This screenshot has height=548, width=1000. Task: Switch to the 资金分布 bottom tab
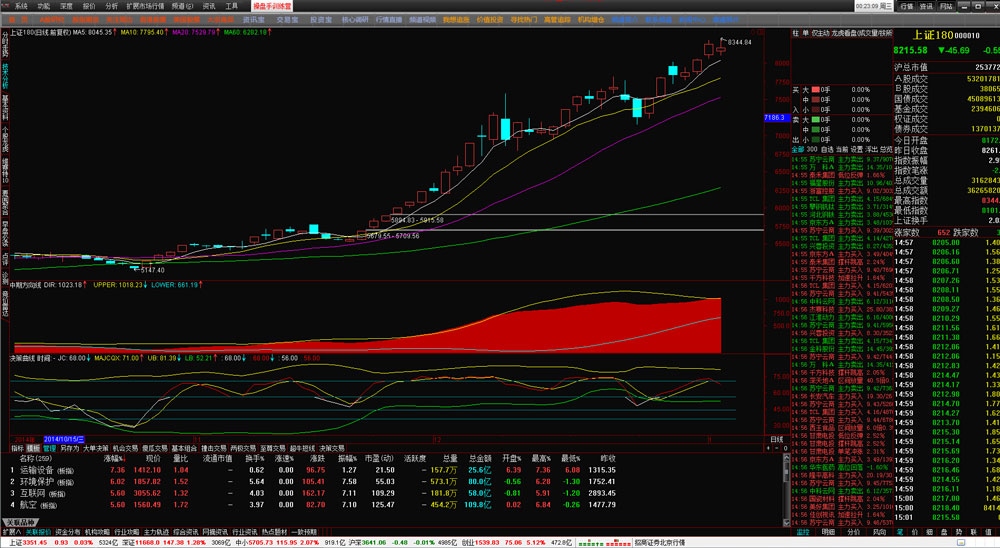[68, 531]
